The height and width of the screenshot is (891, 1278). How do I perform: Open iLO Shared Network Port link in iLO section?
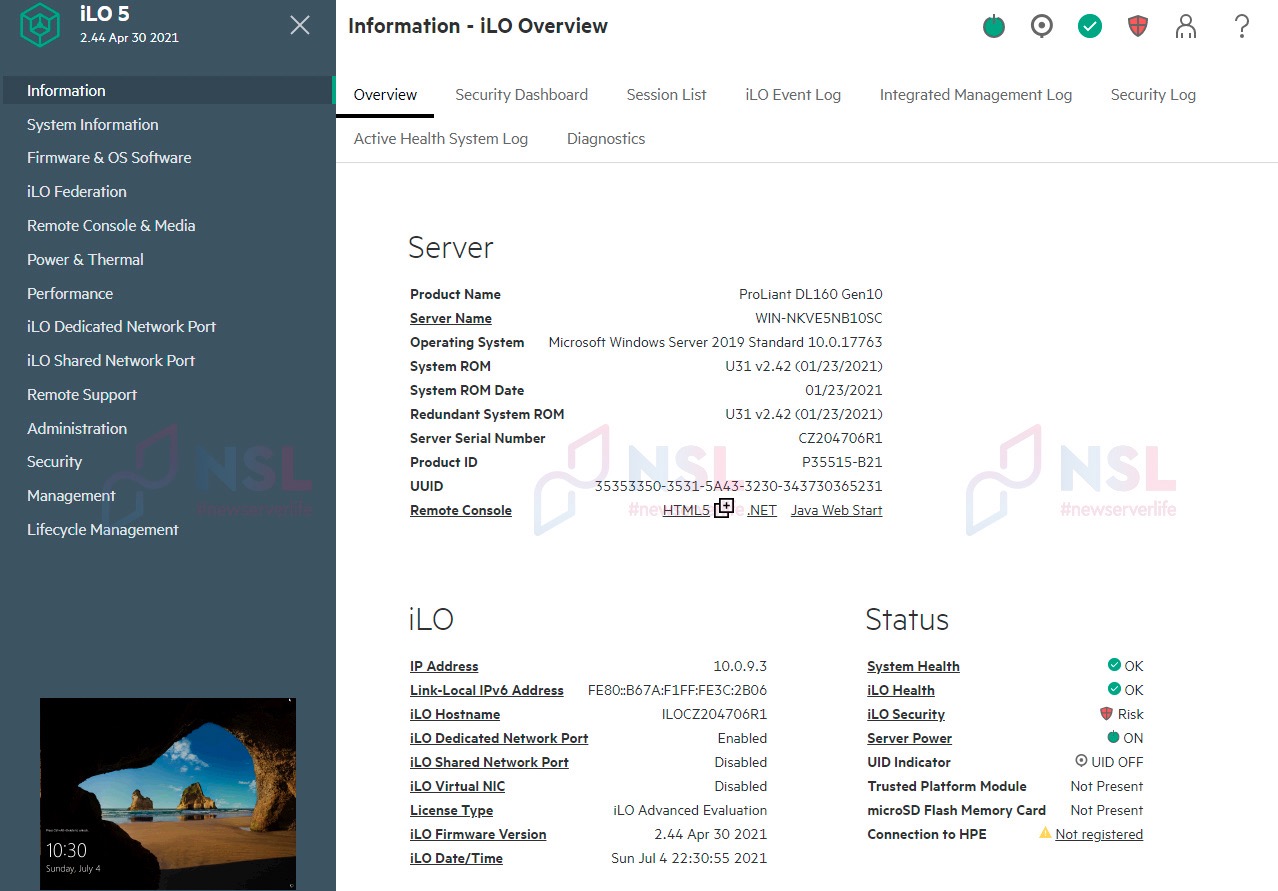coord(489,762)
